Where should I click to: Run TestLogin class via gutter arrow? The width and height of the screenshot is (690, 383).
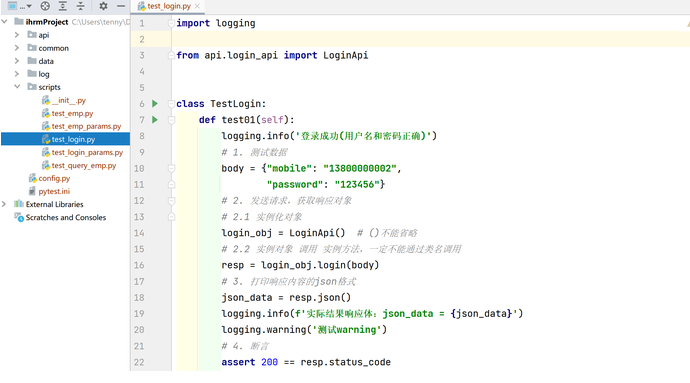[155, 103]
